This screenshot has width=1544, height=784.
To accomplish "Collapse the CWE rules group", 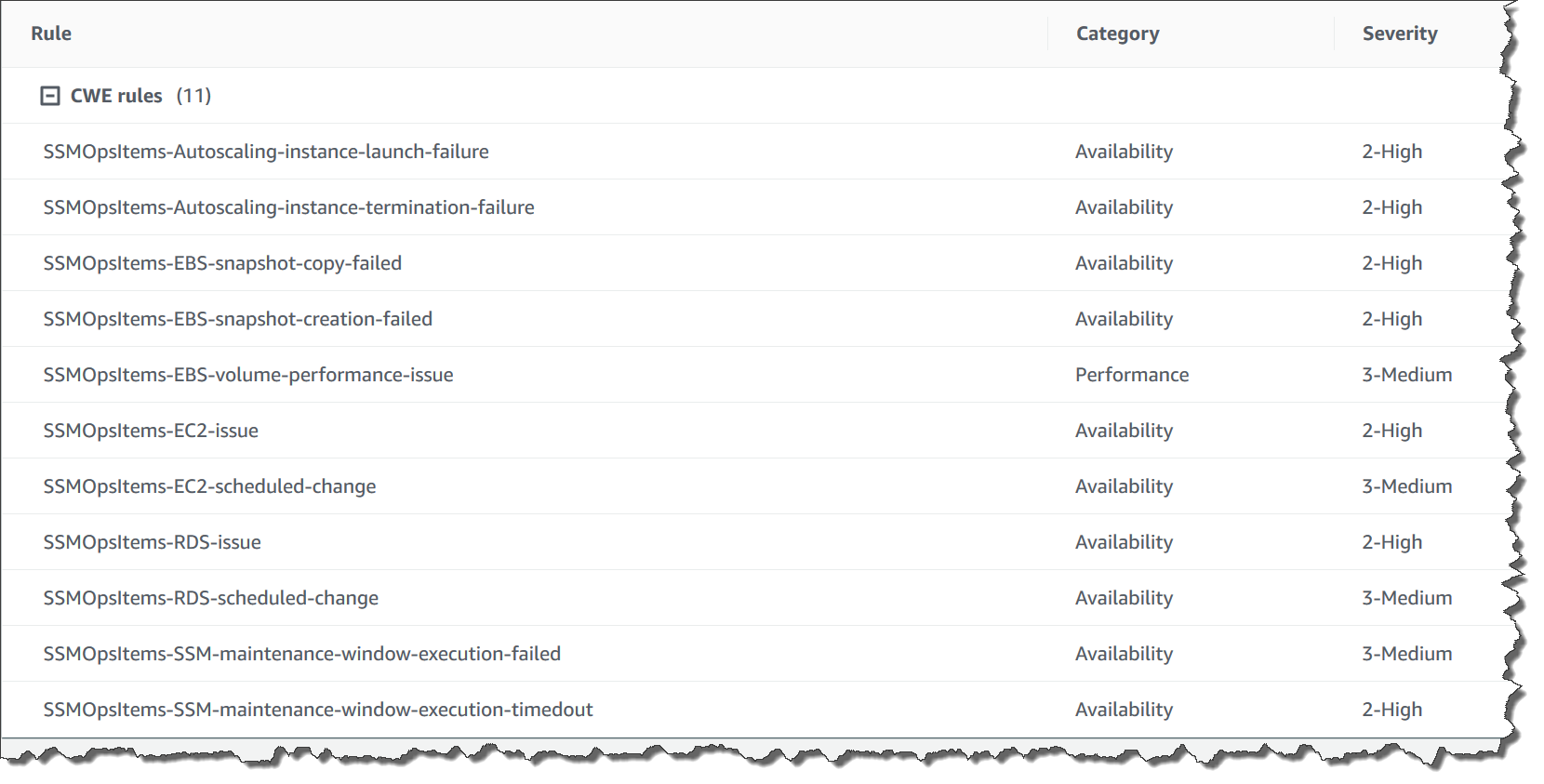I will (50, 96).
